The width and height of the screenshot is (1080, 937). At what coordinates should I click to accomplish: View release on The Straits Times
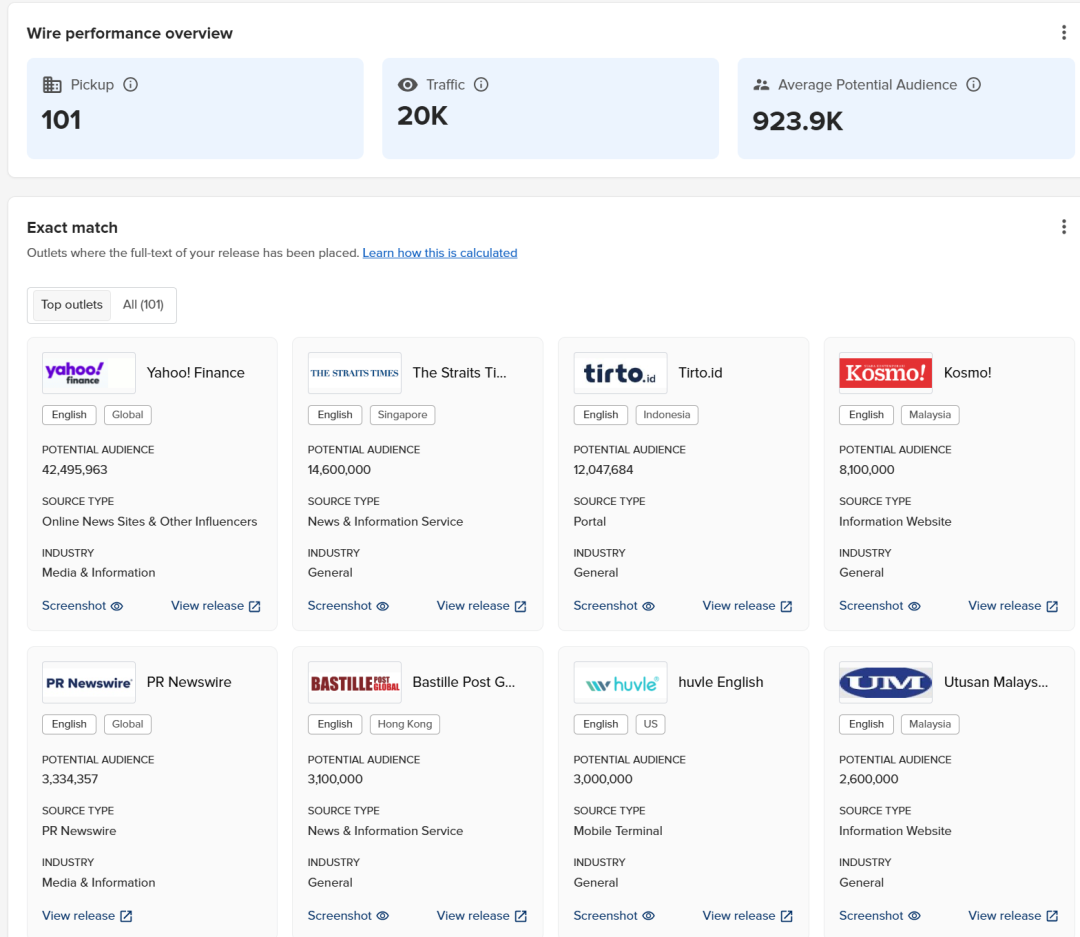pyautogui.click(x=481, y=606)
